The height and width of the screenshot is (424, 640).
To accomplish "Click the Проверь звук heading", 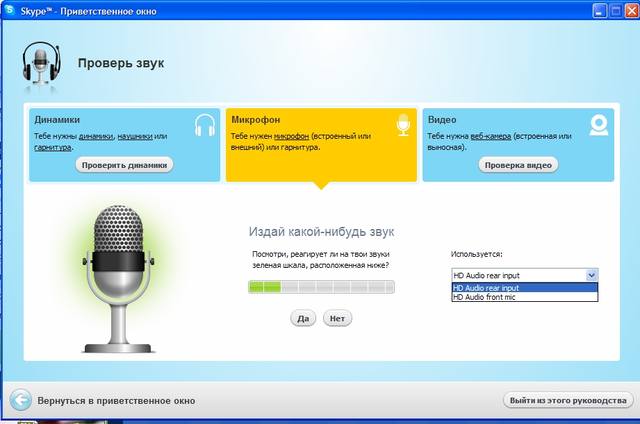I will 121,63.
